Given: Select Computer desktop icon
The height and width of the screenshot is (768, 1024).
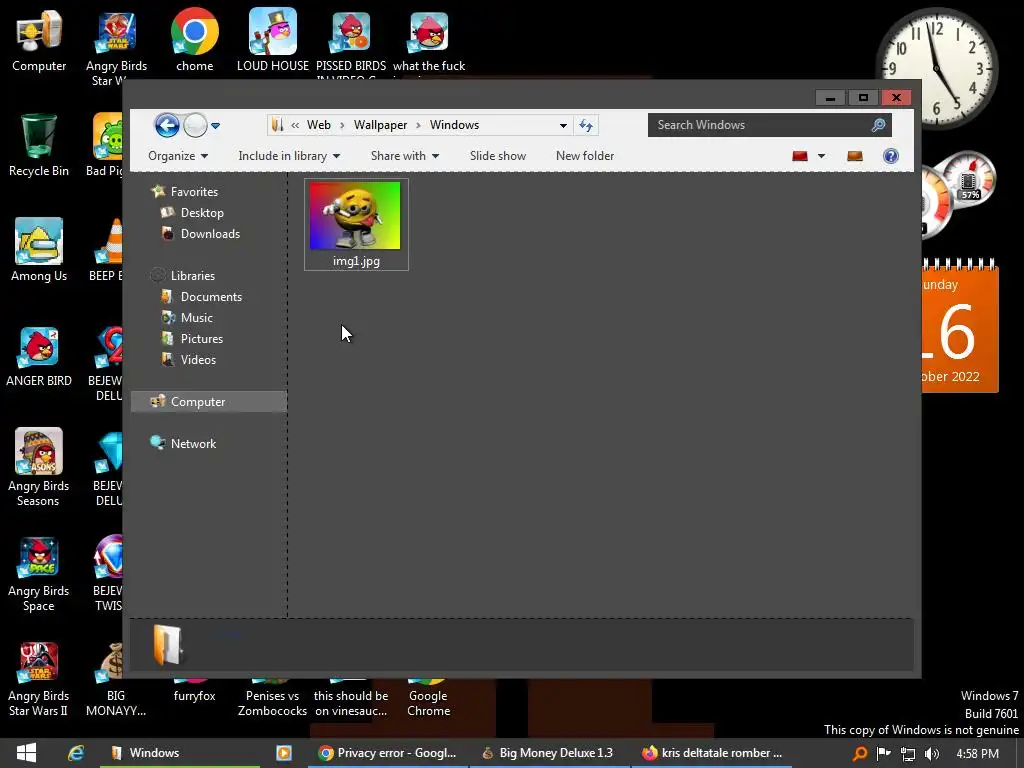Looking at the screenshot, I should pyautogui.click(x=39, y=40).
